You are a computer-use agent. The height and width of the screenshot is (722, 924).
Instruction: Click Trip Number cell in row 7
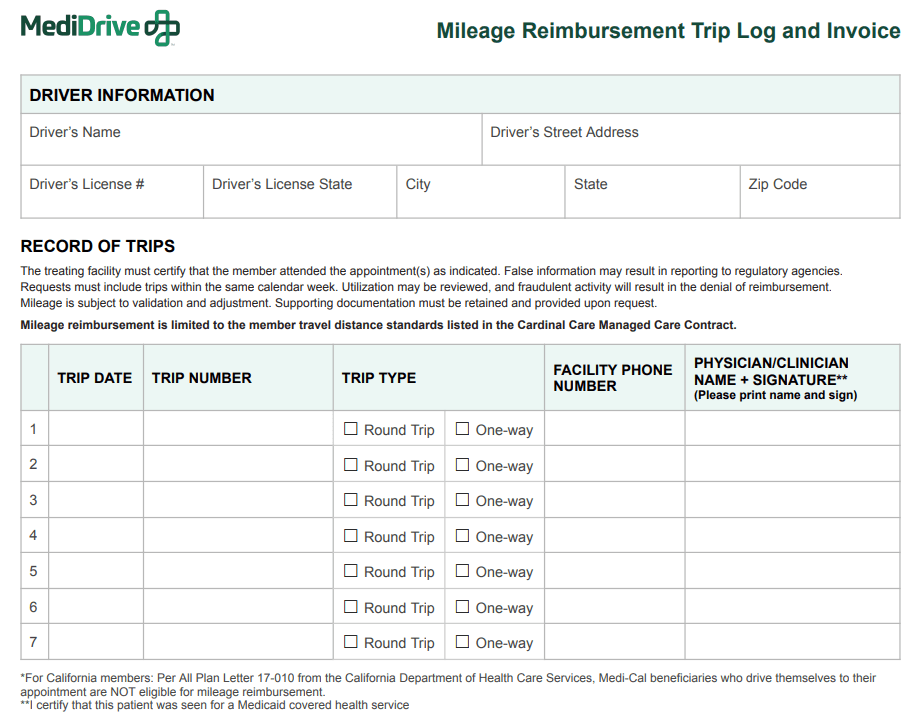tap(238, 641)
